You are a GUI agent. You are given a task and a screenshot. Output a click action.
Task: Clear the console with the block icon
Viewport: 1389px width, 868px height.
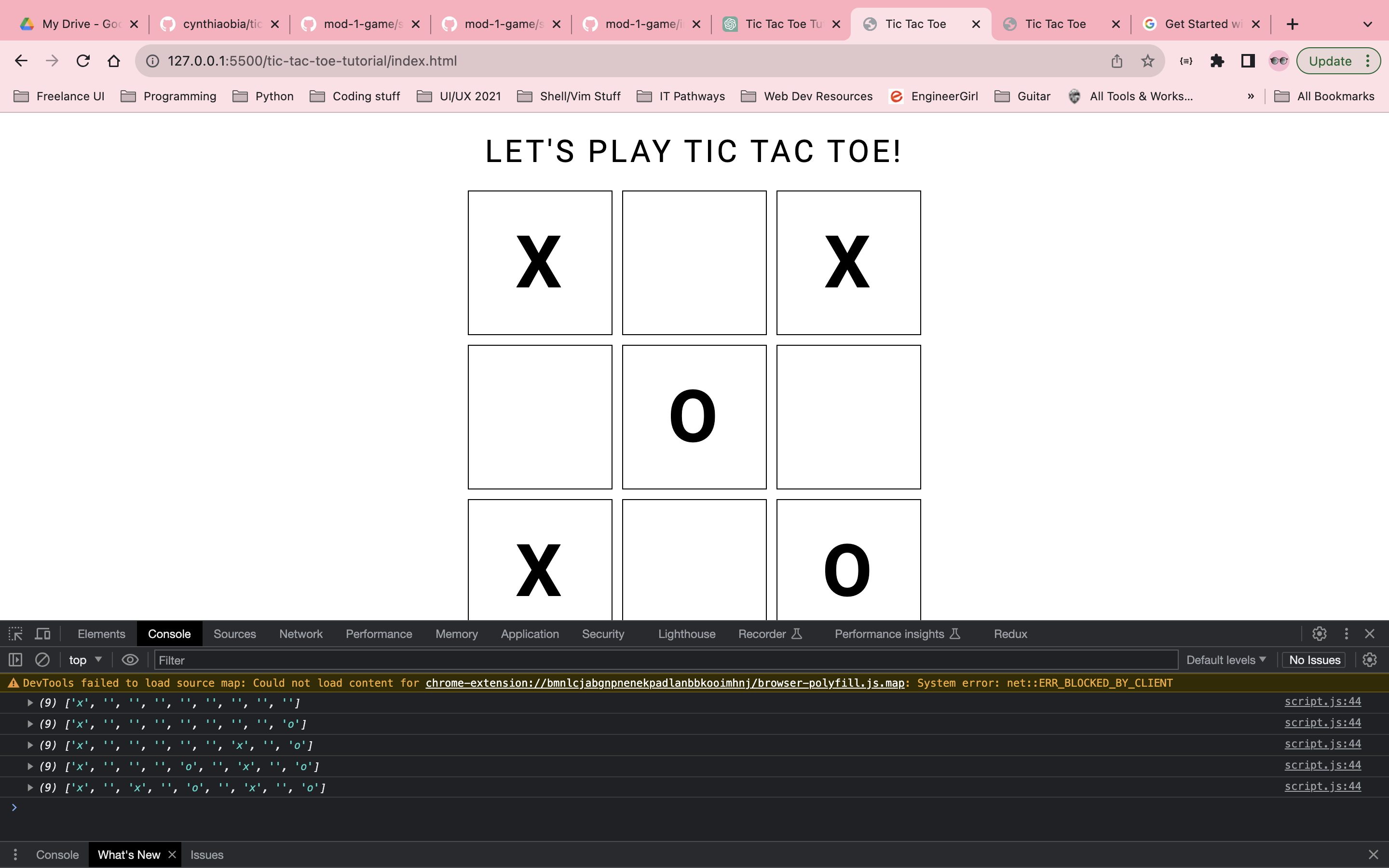42,660
